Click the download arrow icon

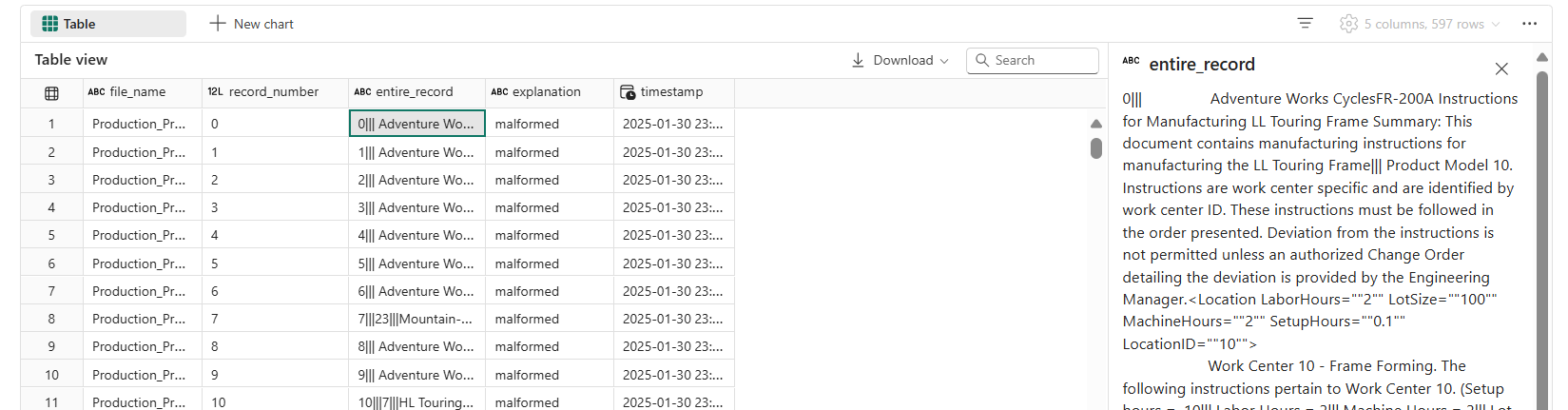[x=858, y=60]
